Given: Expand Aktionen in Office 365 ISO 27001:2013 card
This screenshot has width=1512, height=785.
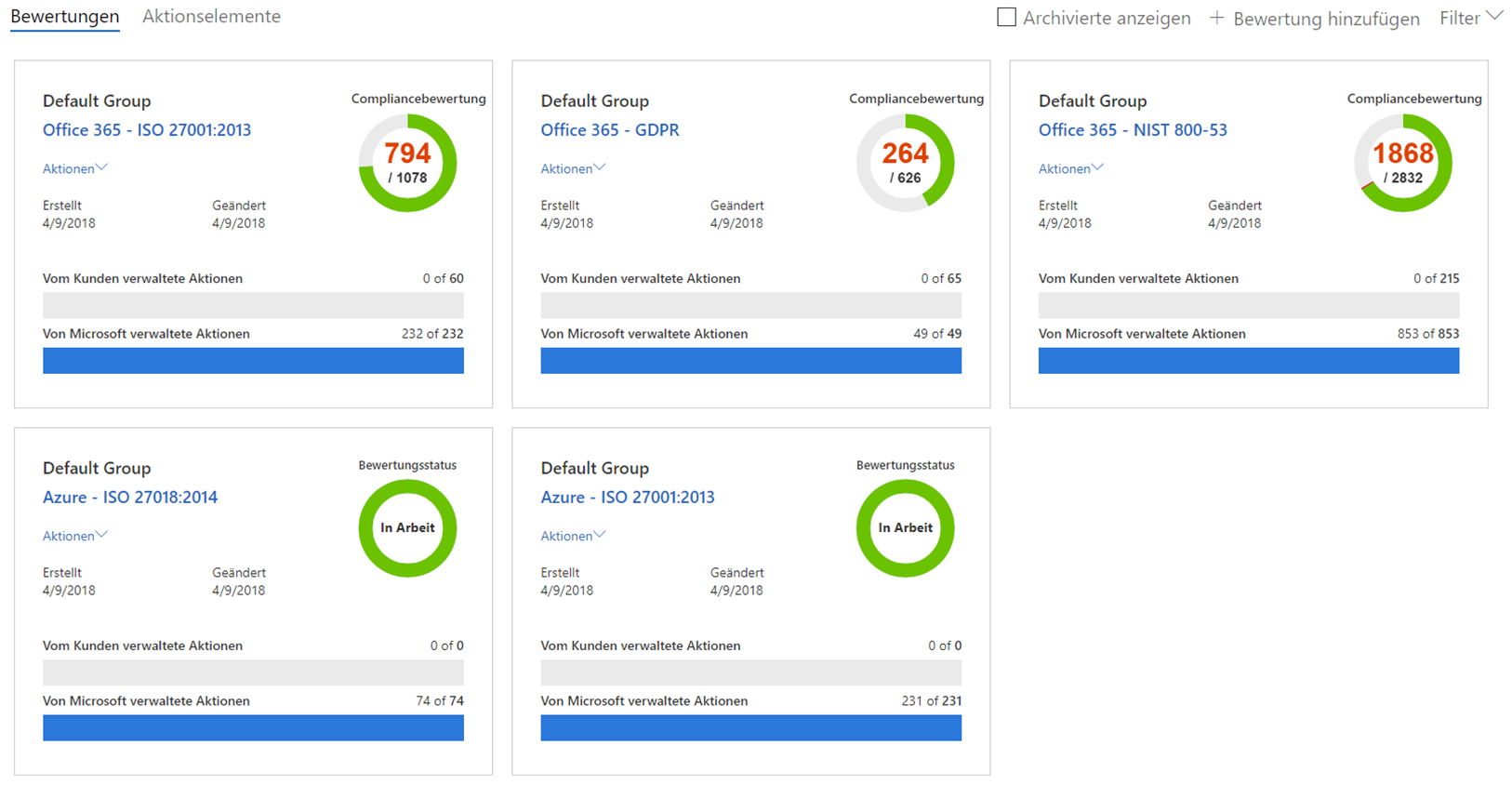Looking at the screenshot, I should click(75, 168).
